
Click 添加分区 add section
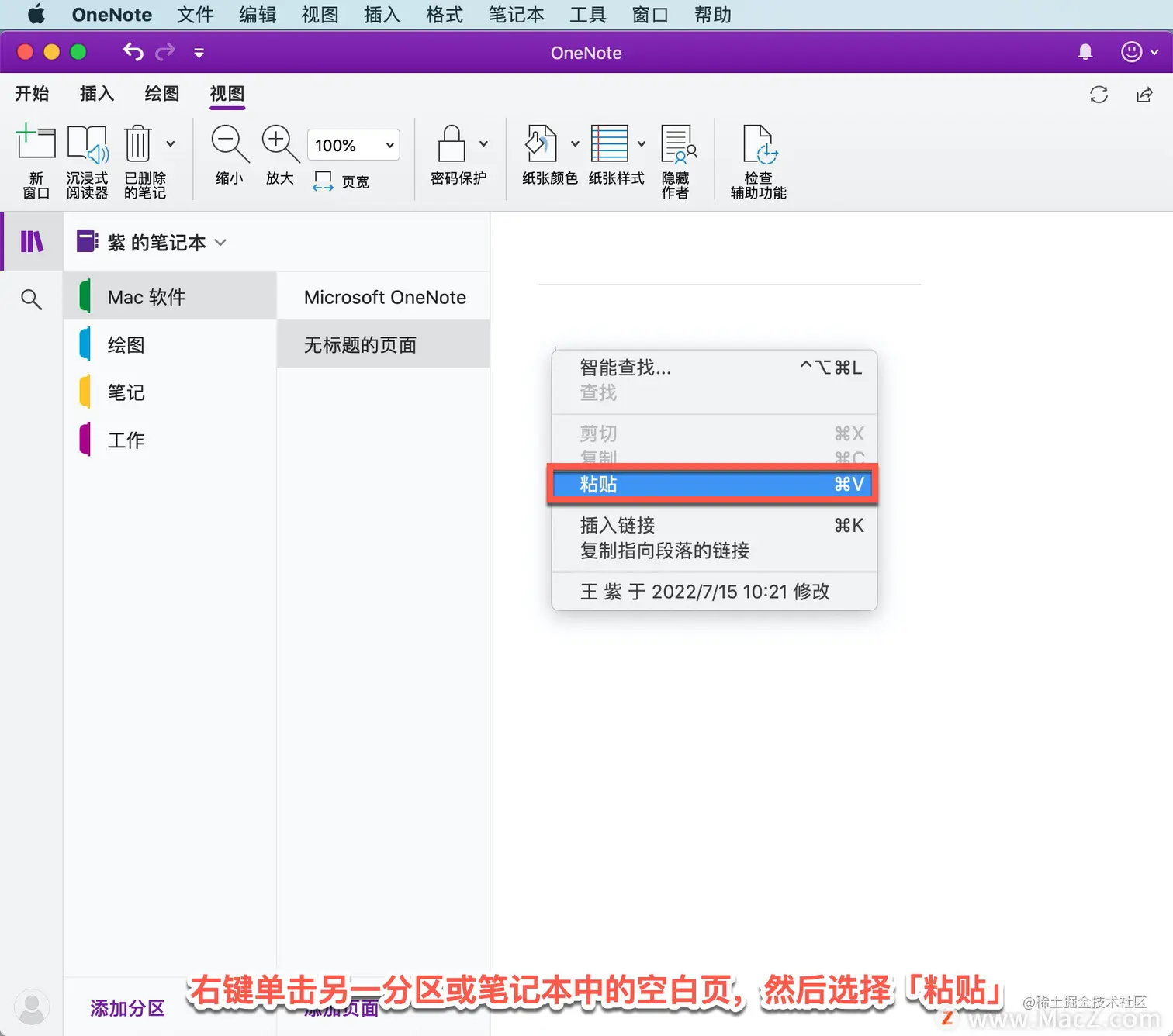coord(128,1008)
